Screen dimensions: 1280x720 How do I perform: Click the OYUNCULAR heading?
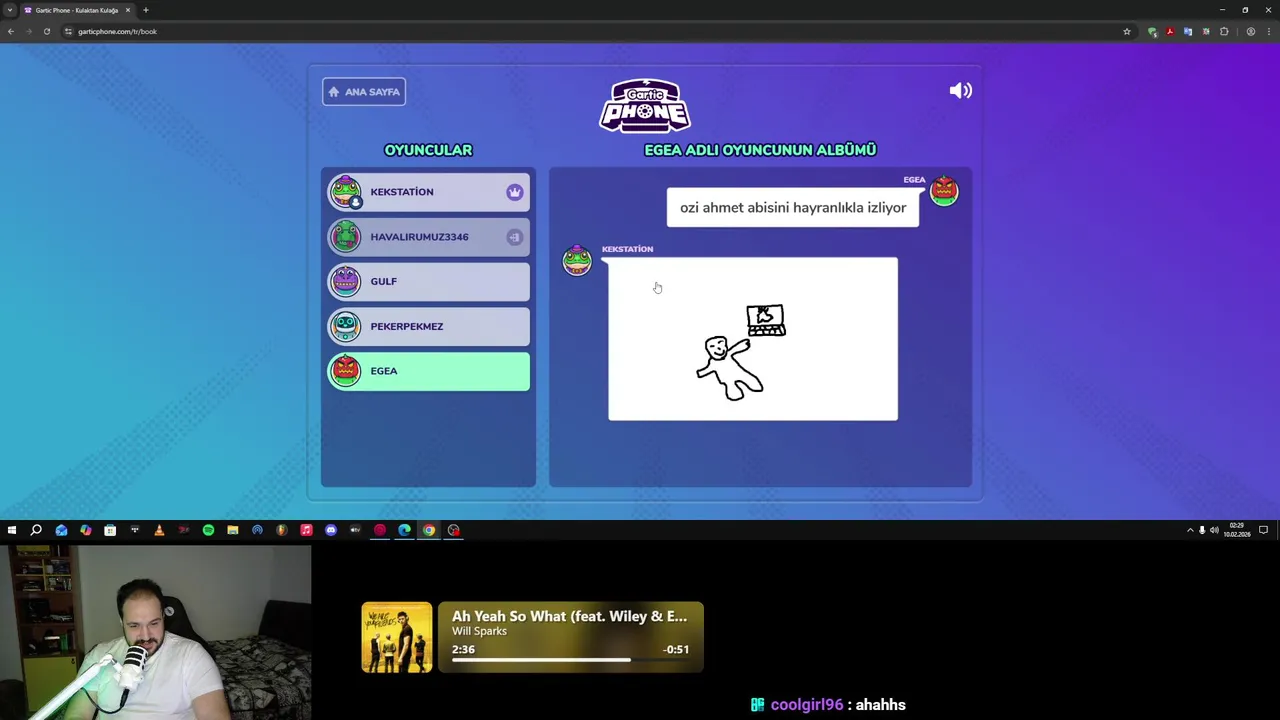point(428,150)
